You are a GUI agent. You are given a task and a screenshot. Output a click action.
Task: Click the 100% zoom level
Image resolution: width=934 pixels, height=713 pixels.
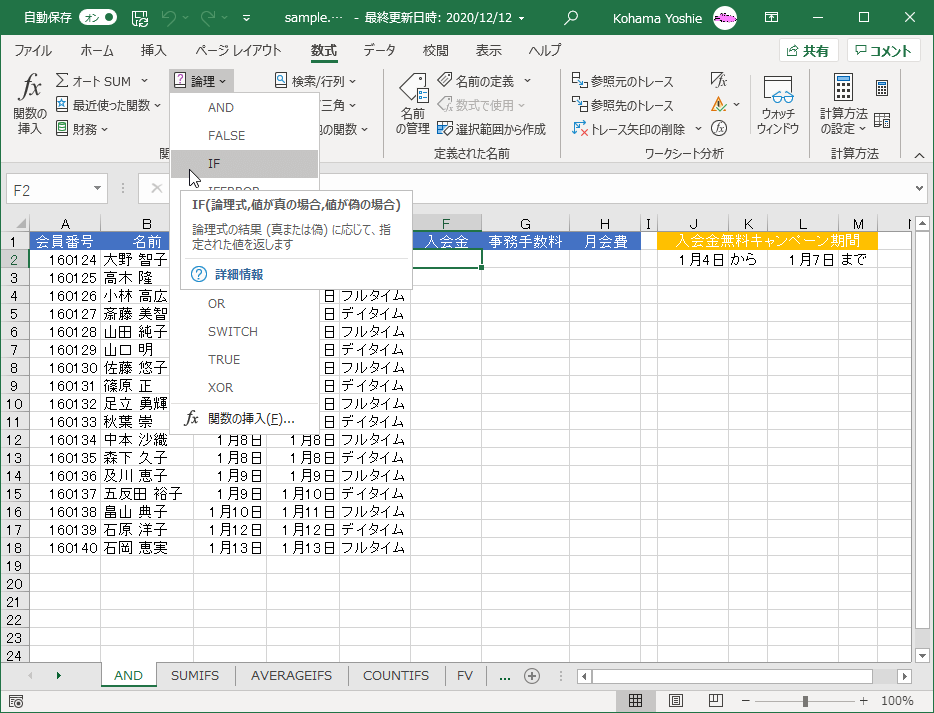pos(897,701)
